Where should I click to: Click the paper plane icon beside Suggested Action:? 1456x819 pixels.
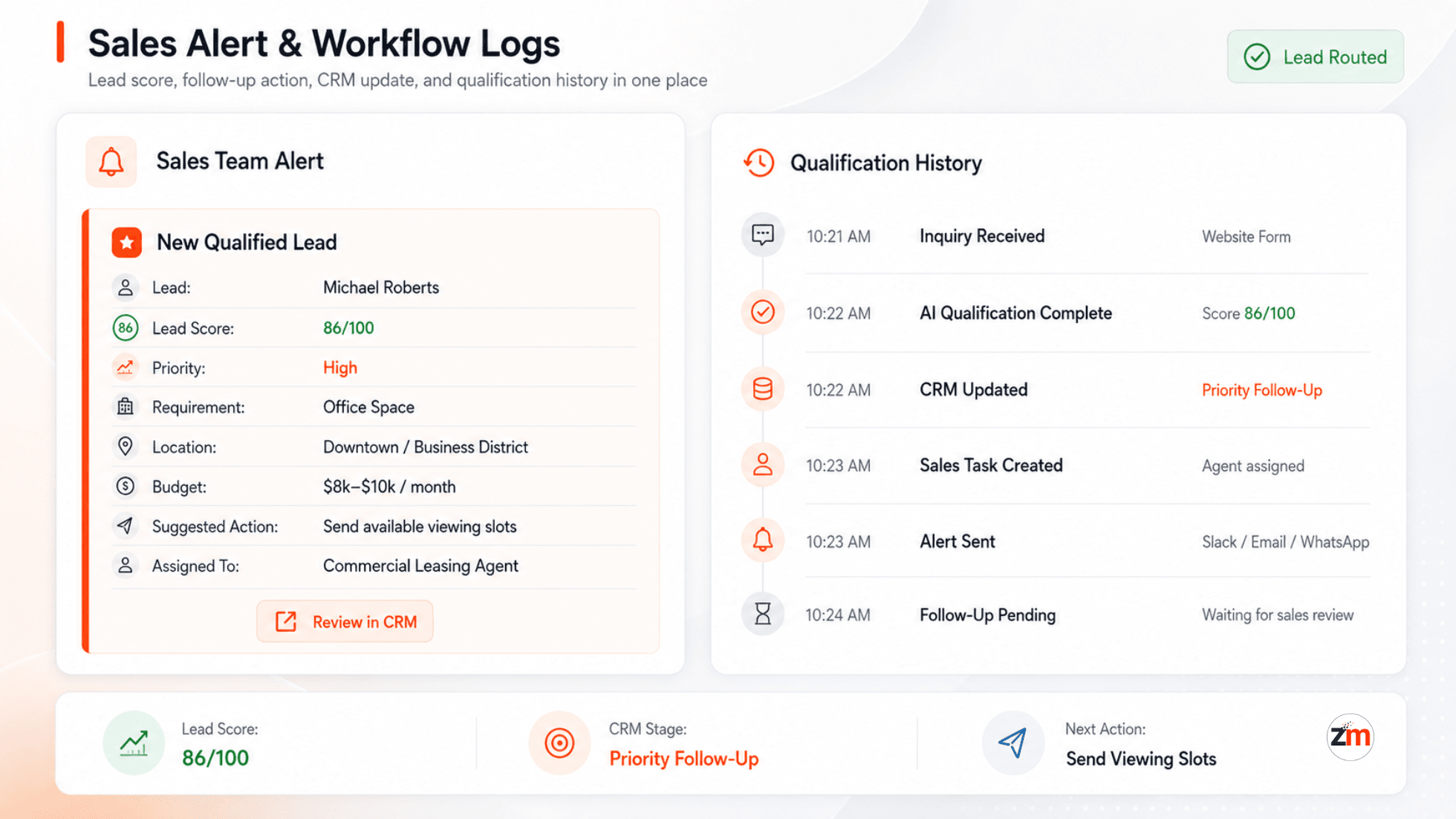126,526
